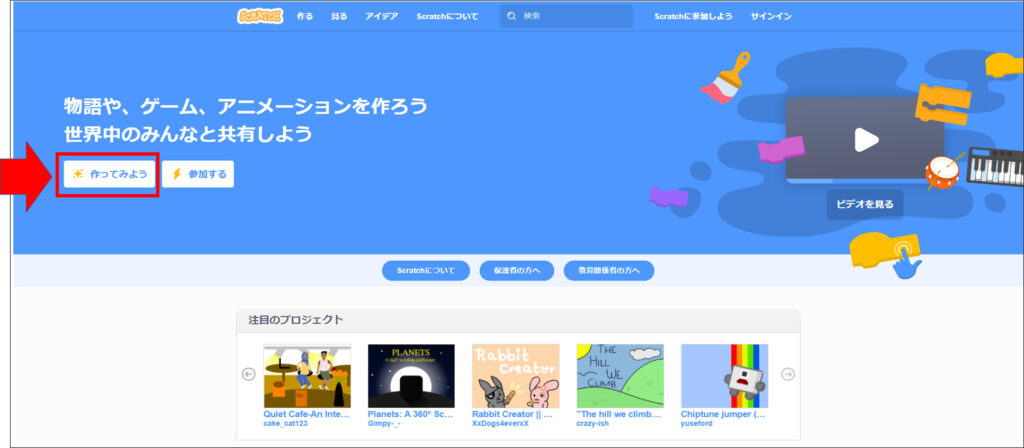
Task: Open author yuseford profile
Action: (697, 423)
